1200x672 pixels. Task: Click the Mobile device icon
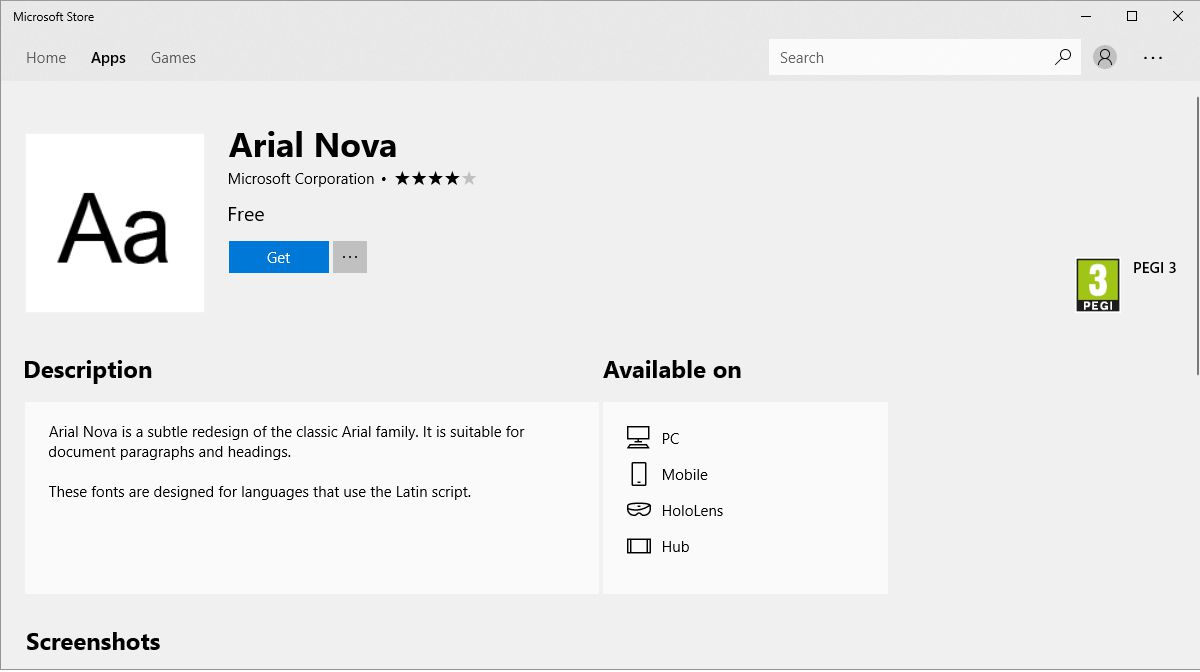(x=638, y=474)
